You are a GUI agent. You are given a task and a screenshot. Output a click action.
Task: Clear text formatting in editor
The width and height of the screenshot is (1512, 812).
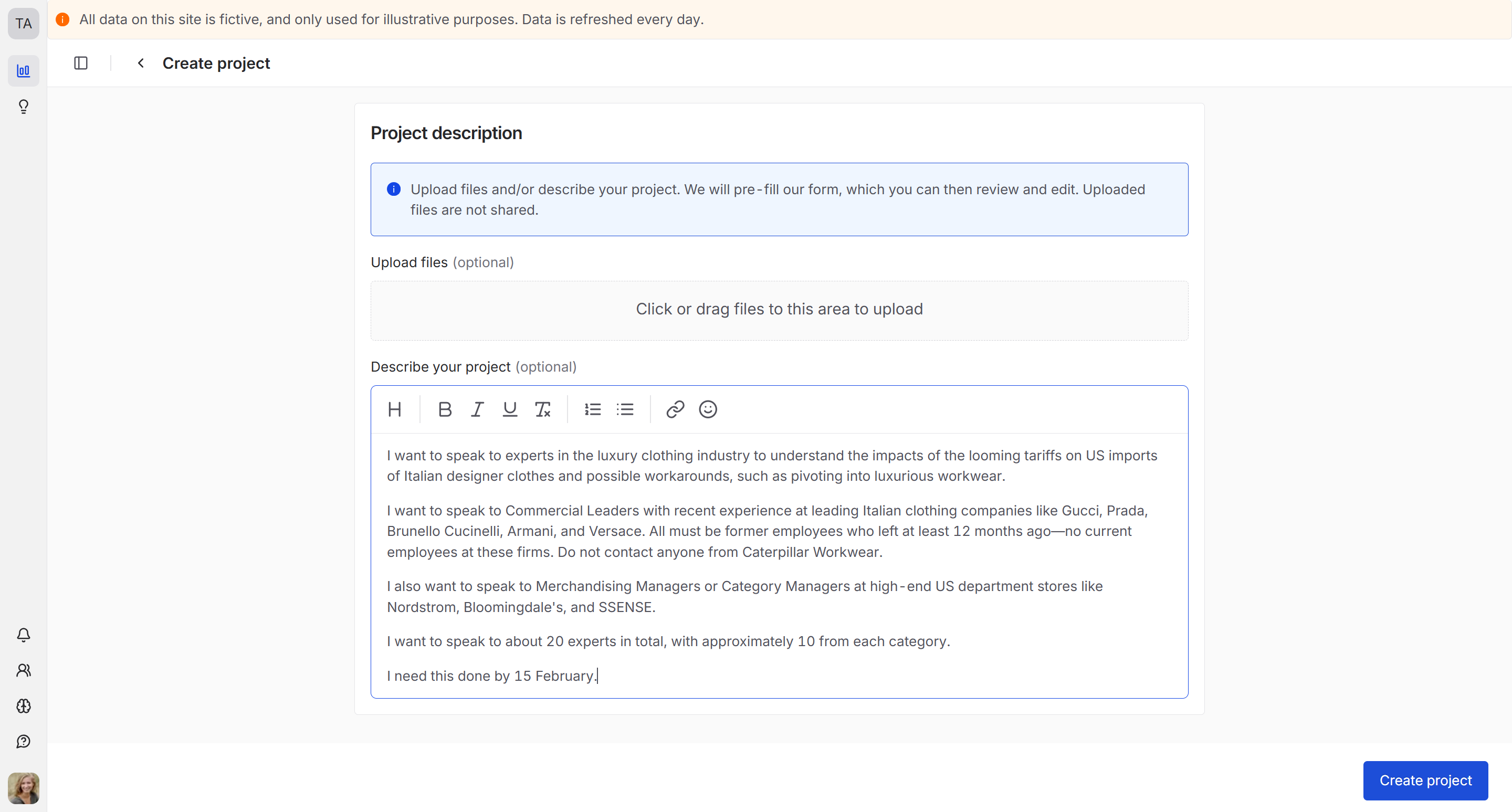[x=542, y=409]
